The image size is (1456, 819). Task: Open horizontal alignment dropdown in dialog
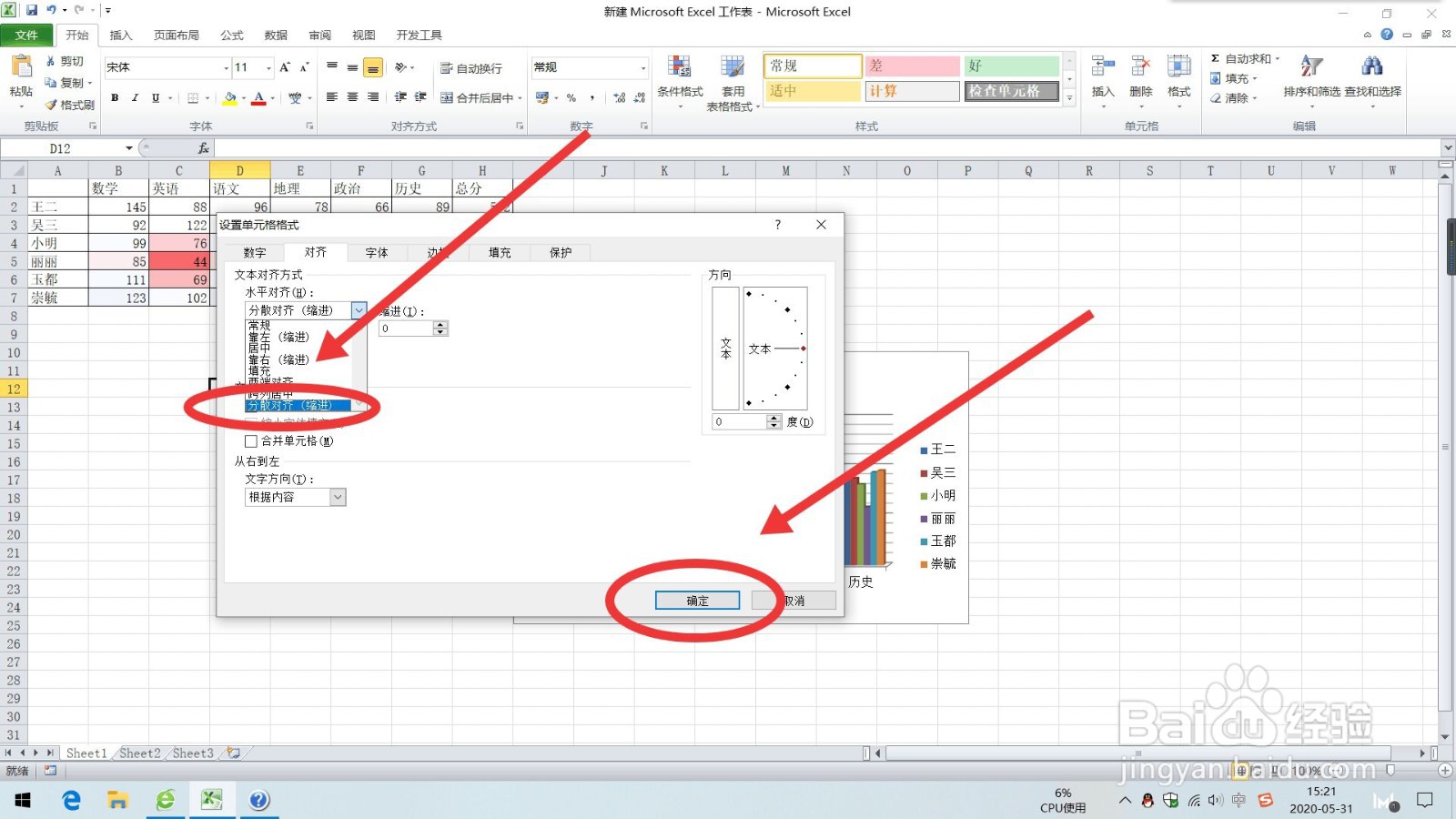359,310
